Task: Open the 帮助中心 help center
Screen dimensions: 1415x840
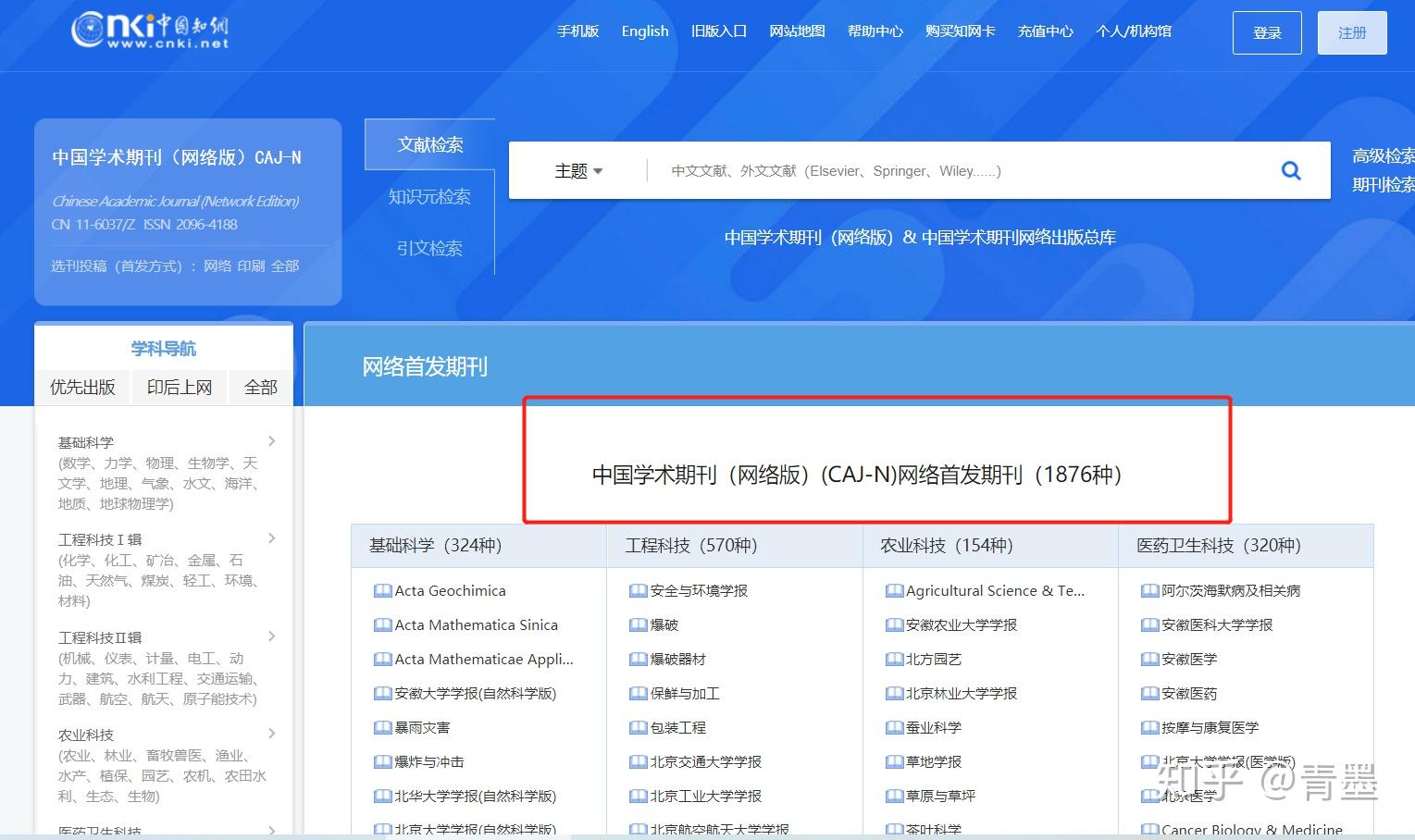Action: click(875, 31)
